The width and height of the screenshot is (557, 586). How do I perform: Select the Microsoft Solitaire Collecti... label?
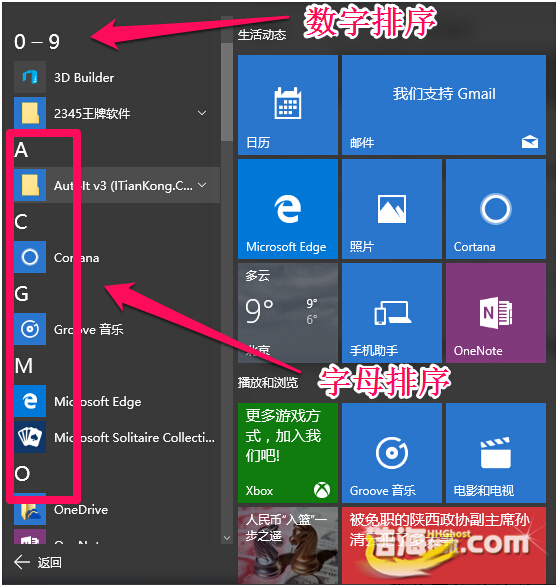(x=134, y=437)
